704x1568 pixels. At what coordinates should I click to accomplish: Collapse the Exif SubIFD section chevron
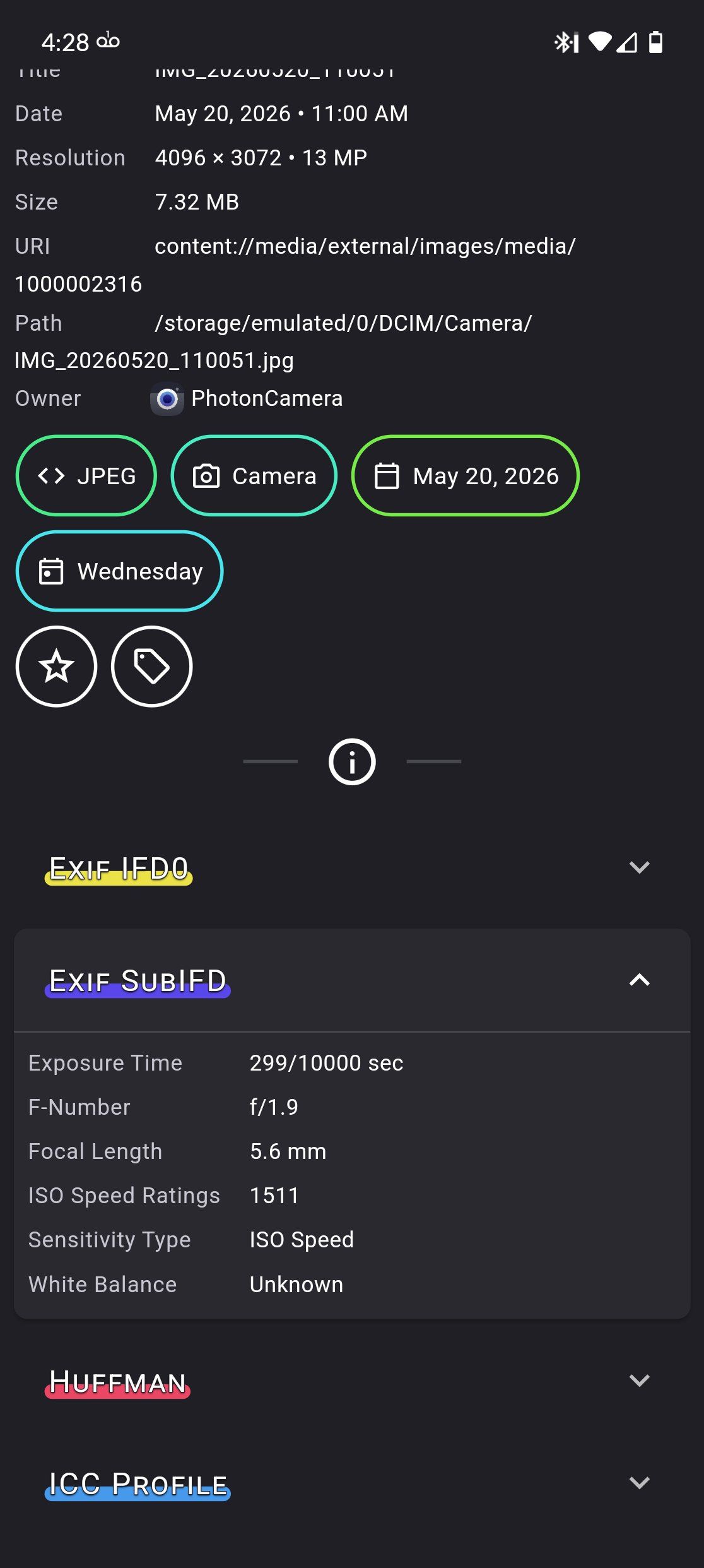click(x=640, y=980)
